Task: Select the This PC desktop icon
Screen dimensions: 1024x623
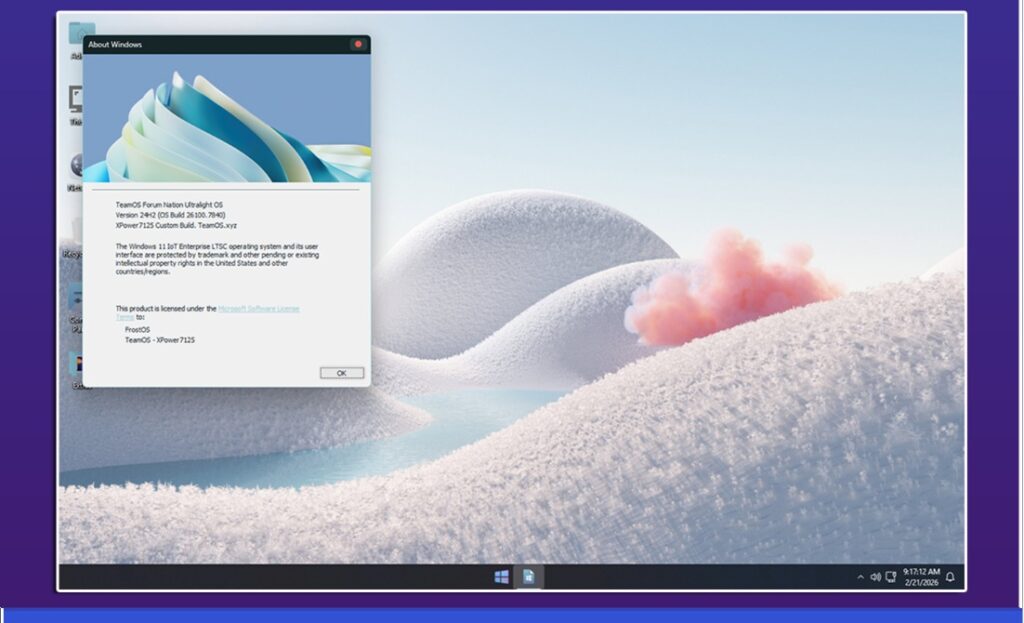Action: [76, 99]
